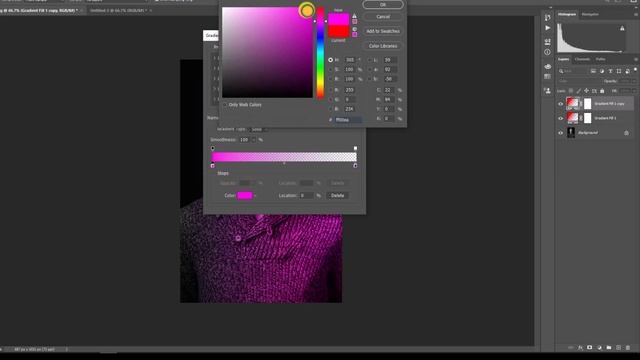Click the nearest web-safe color swatch

point(354,35)
